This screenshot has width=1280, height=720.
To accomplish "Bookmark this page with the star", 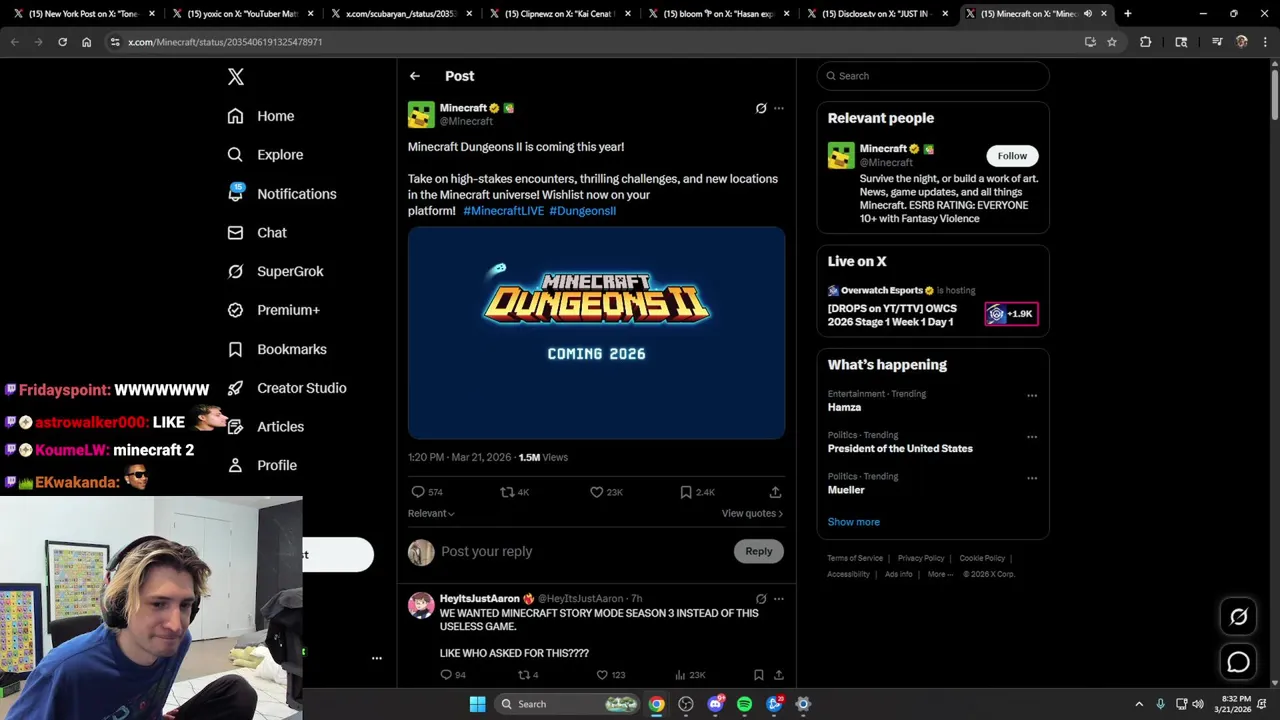I will tap(1111, 42).
